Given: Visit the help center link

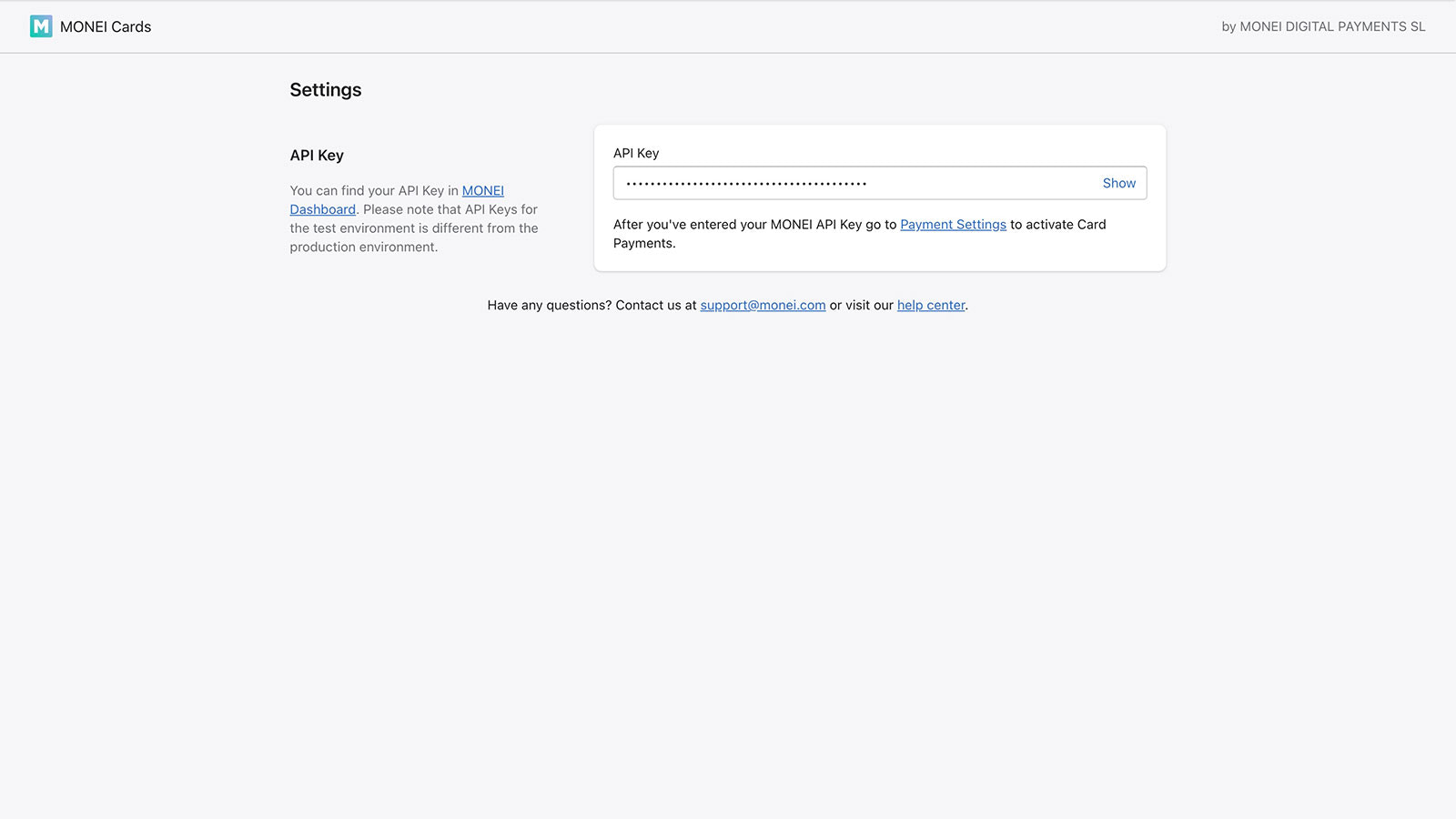Looking at the screenshot, I should (931, 306).
